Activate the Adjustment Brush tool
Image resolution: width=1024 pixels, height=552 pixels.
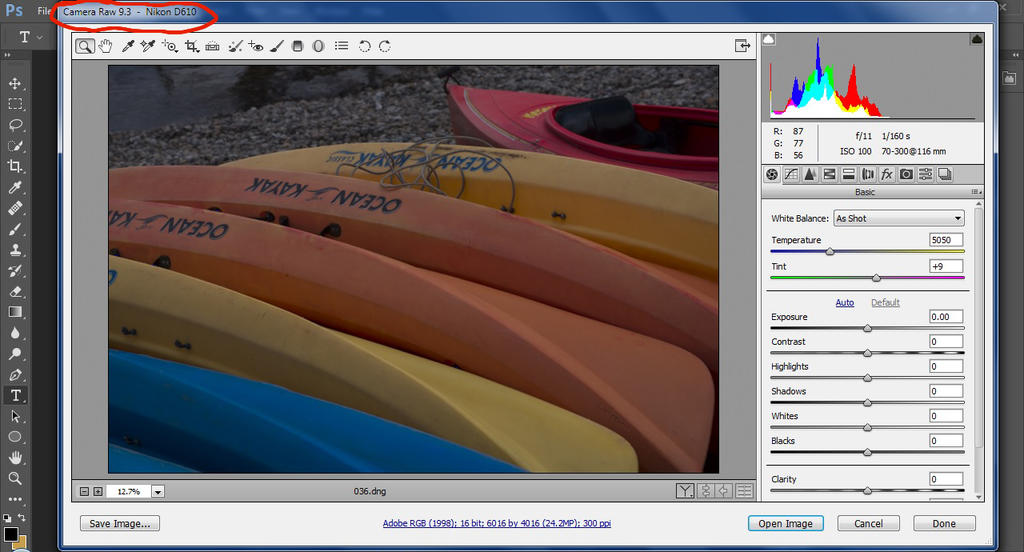coord(277,46)
